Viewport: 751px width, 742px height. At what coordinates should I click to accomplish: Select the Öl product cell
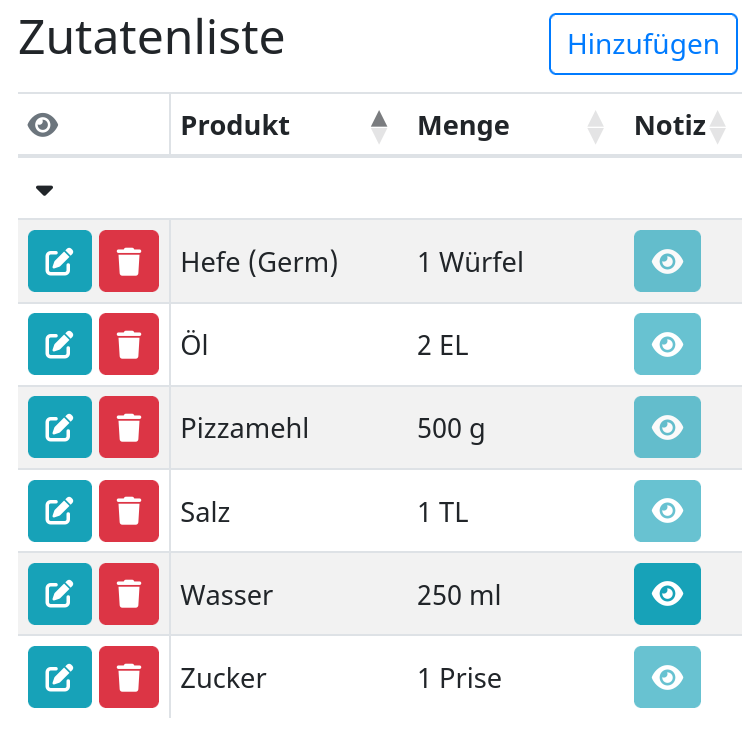(289, 345)
